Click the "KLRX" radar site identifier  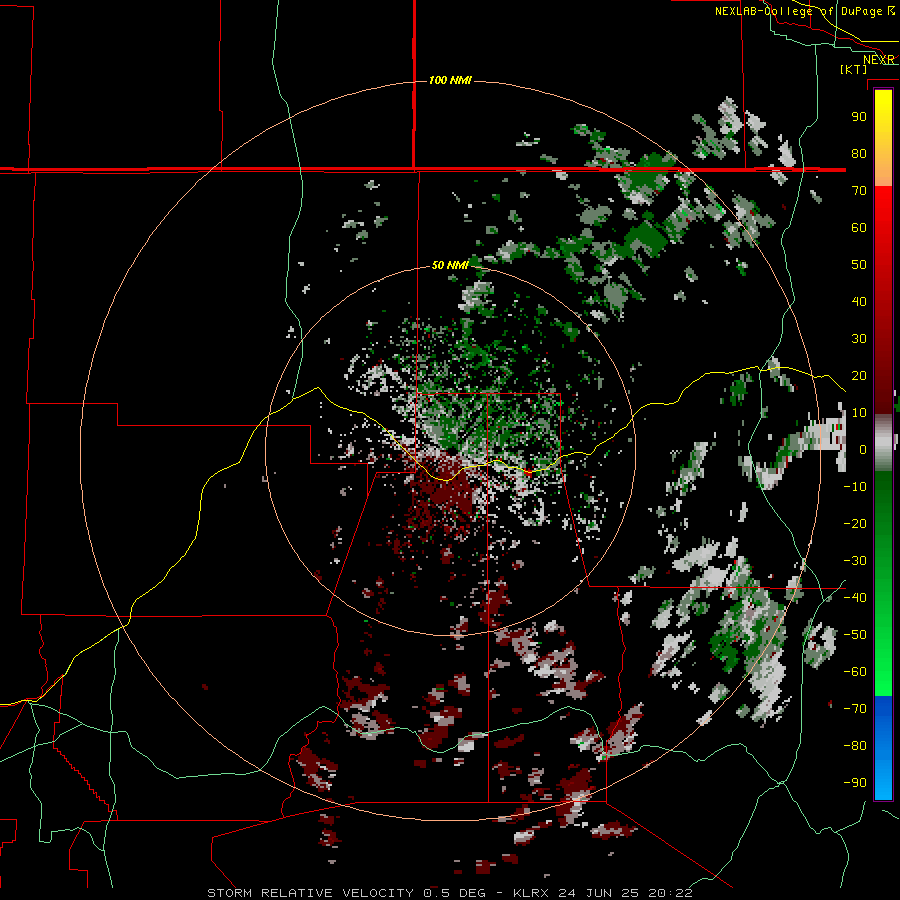click(531, 893)
